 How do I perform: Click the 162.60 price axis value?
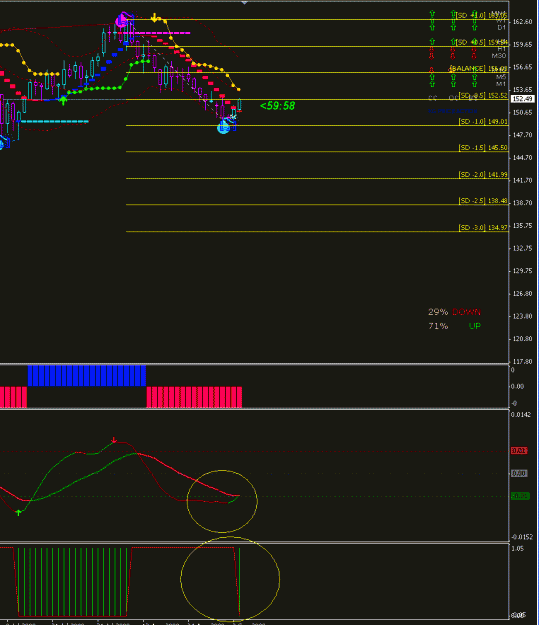(522, 22)
